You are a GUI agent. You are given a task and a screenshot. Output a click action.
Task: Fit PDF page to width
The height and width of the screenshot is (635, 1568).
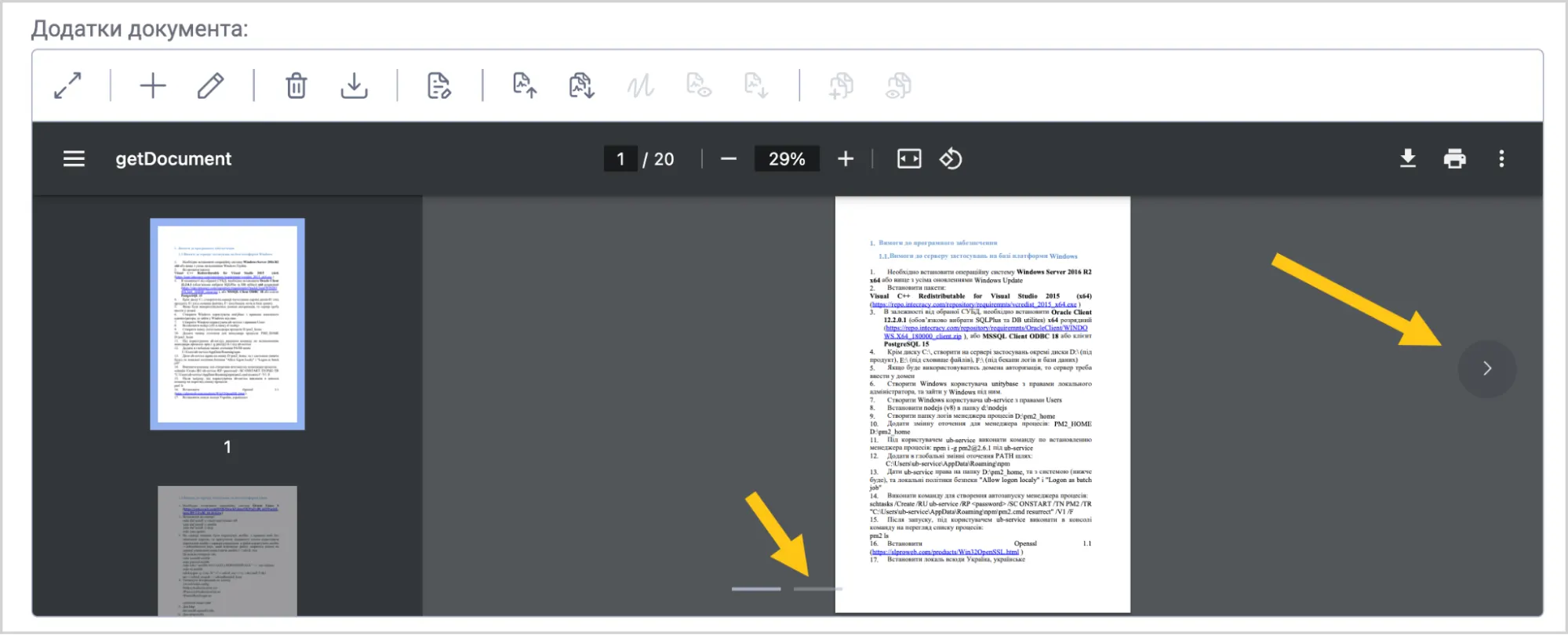[909, 159]
